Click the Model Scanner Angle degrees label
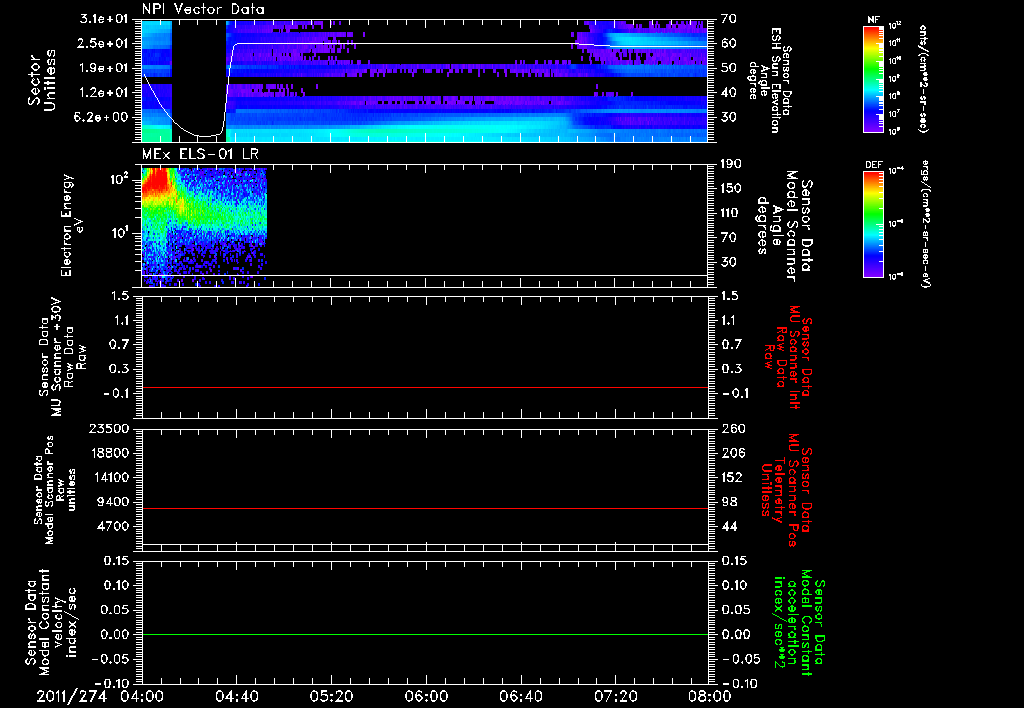This screenshot has width=1024, height=708. click(x=784, y=226)
